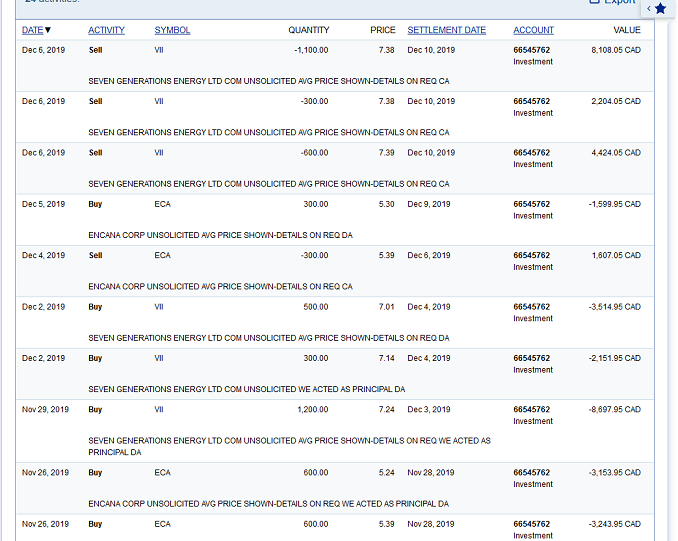Click the Dec 9, 2019 settlement date

point(428,204)
